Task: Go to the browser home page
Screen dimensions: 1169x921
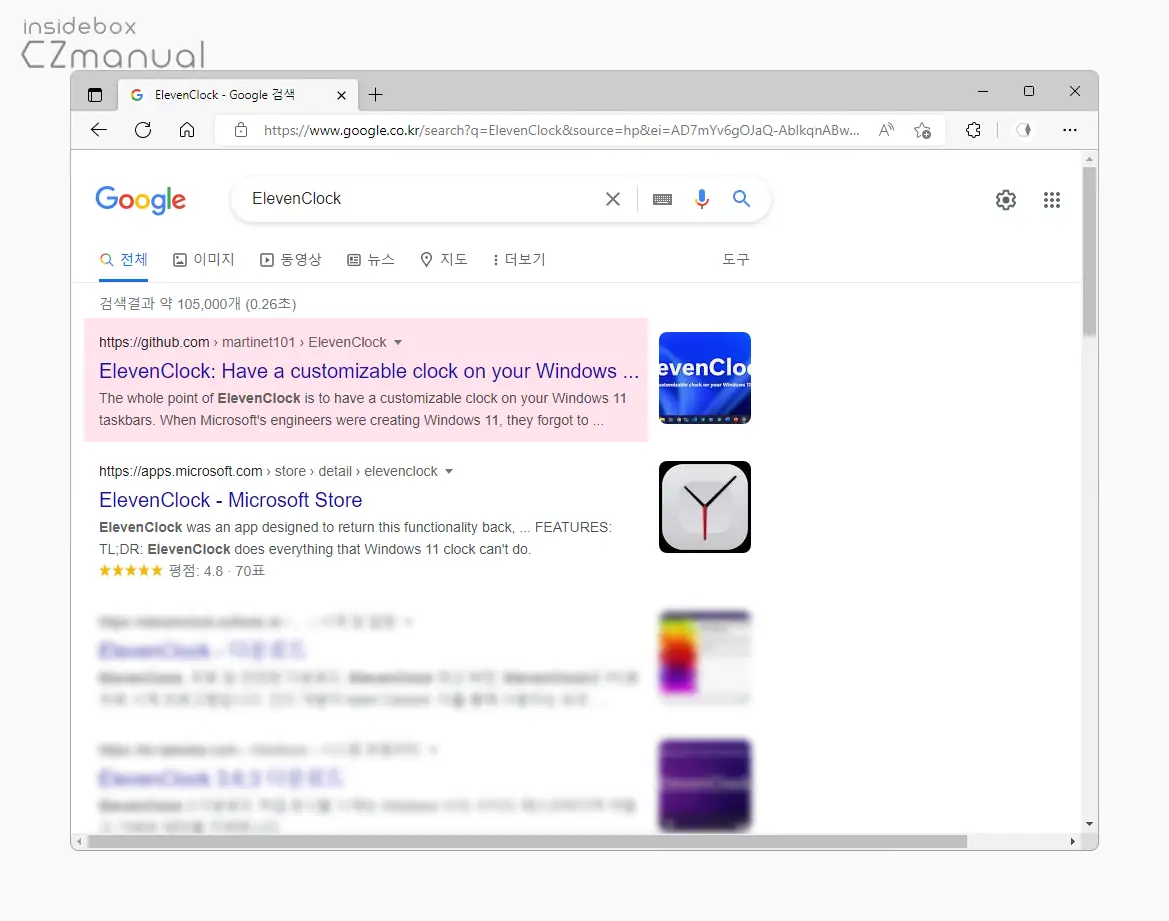Action: (187, 130)
